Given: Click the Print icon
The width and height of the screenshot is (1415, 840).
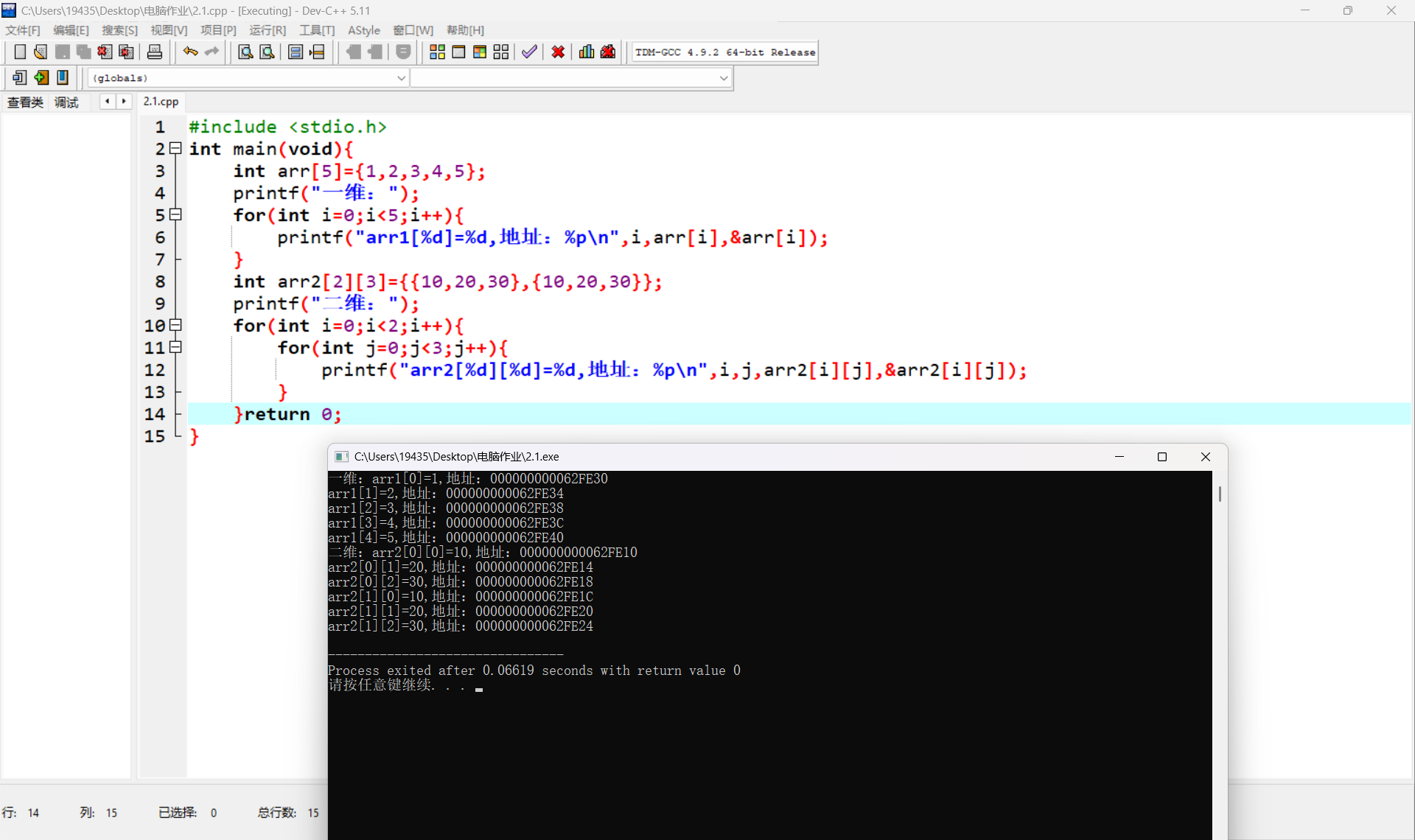Looking at the screenshot, I should (155, 52).
